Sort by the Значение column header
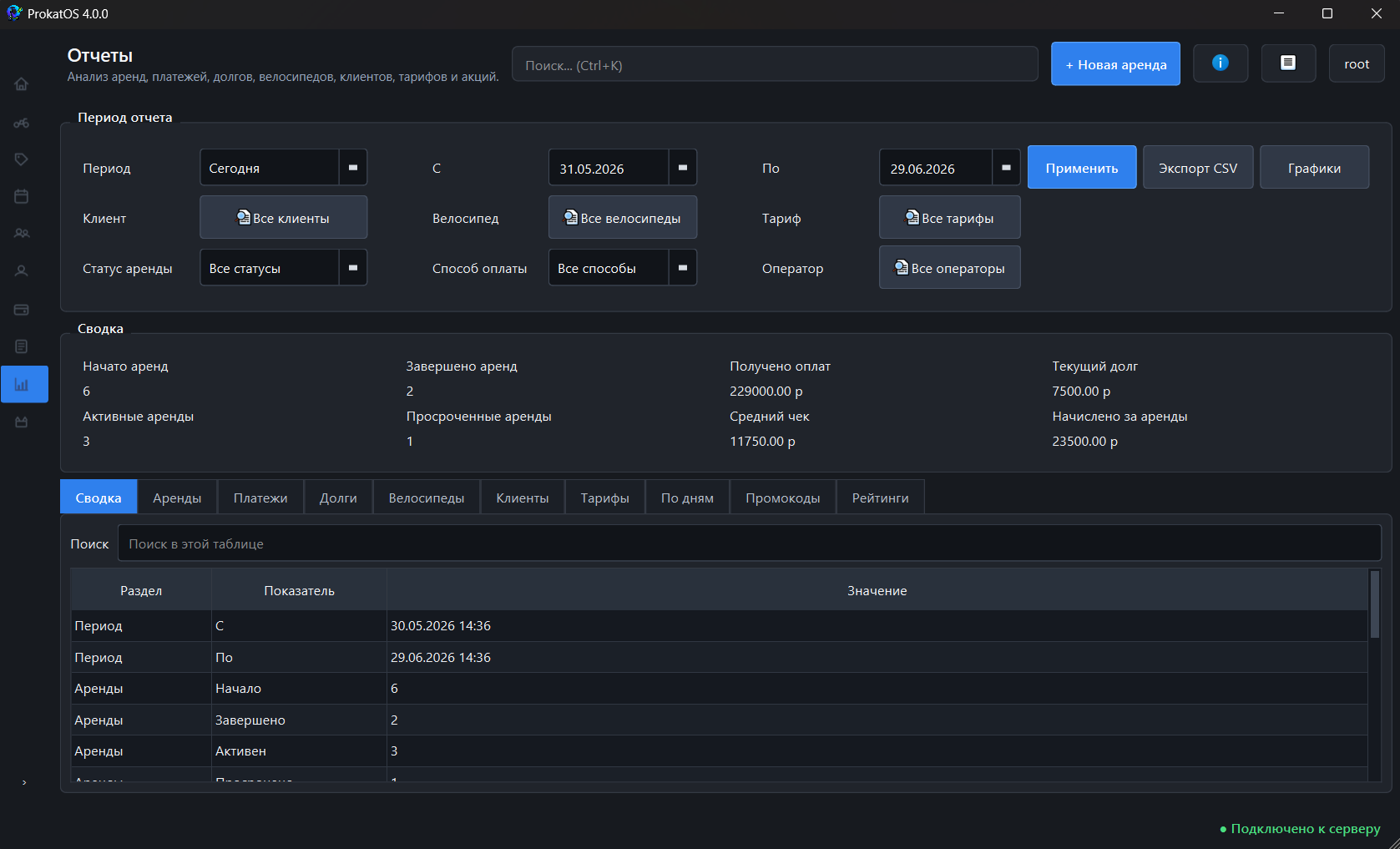 tap(877, 590)
